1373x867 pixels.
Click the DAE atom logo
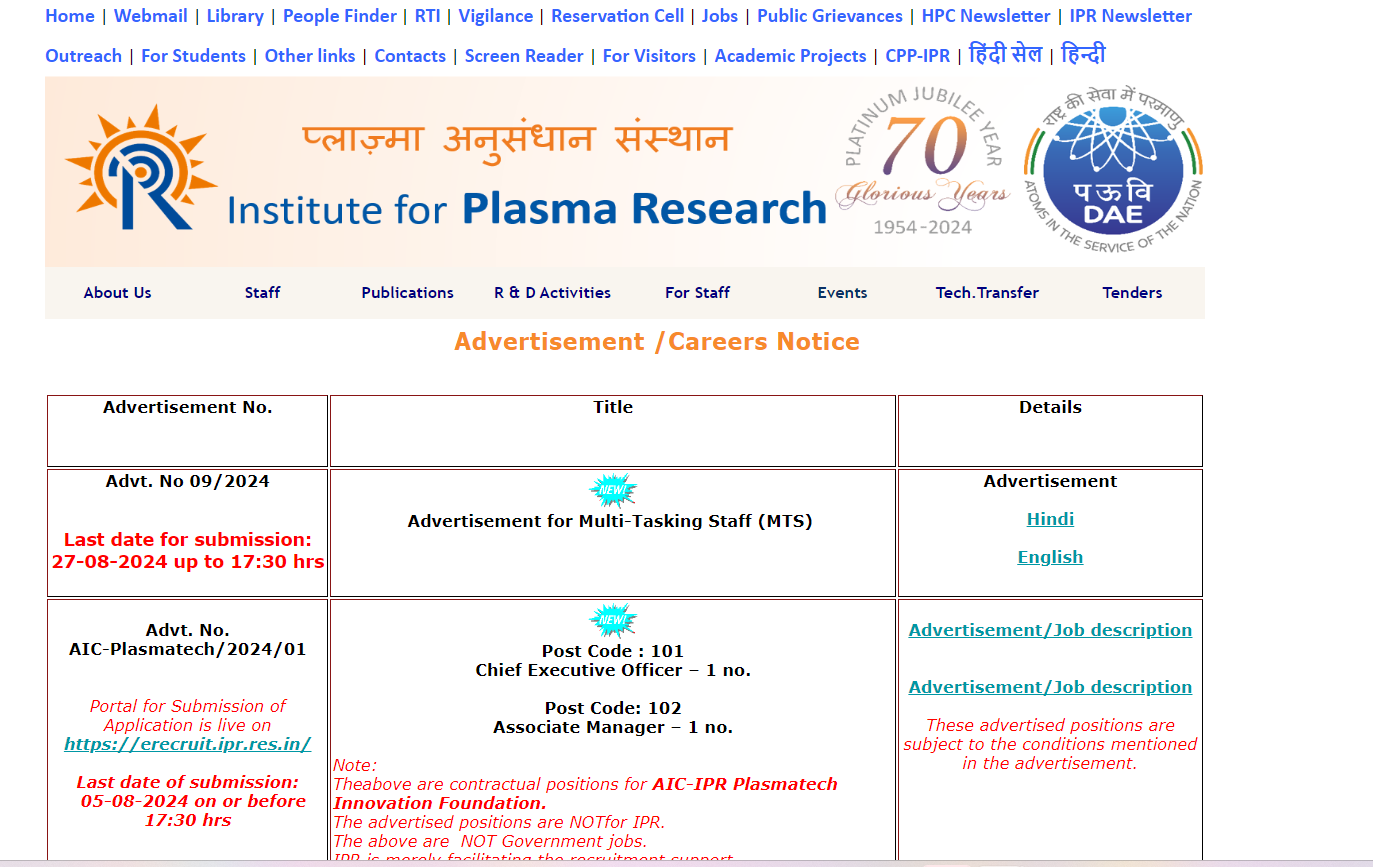click(x=1113, y=170)
